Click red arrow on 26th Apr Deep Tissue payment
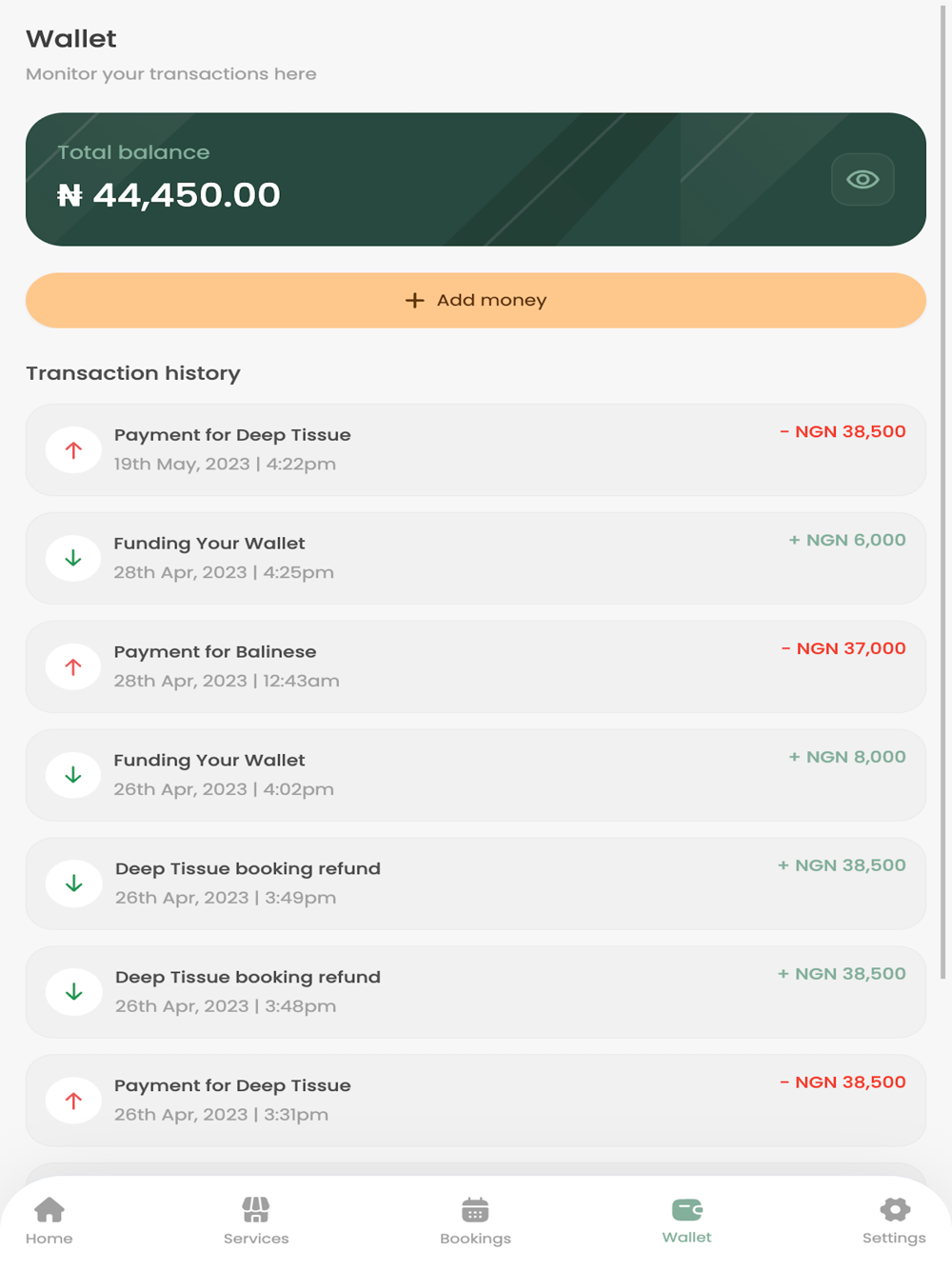952x1270 pixels. coord(73,1101)
